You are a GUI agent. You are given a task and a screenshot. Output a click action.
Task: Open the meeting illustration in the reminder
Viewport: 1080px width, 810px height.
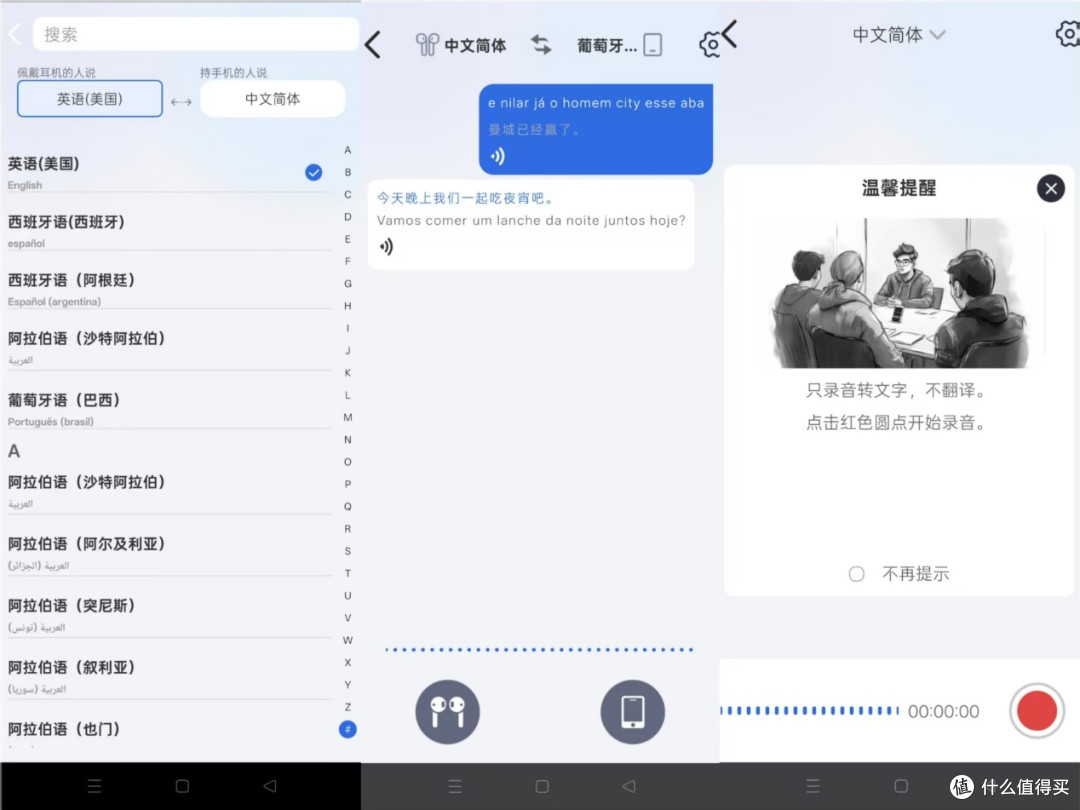[x=900, y=293]
